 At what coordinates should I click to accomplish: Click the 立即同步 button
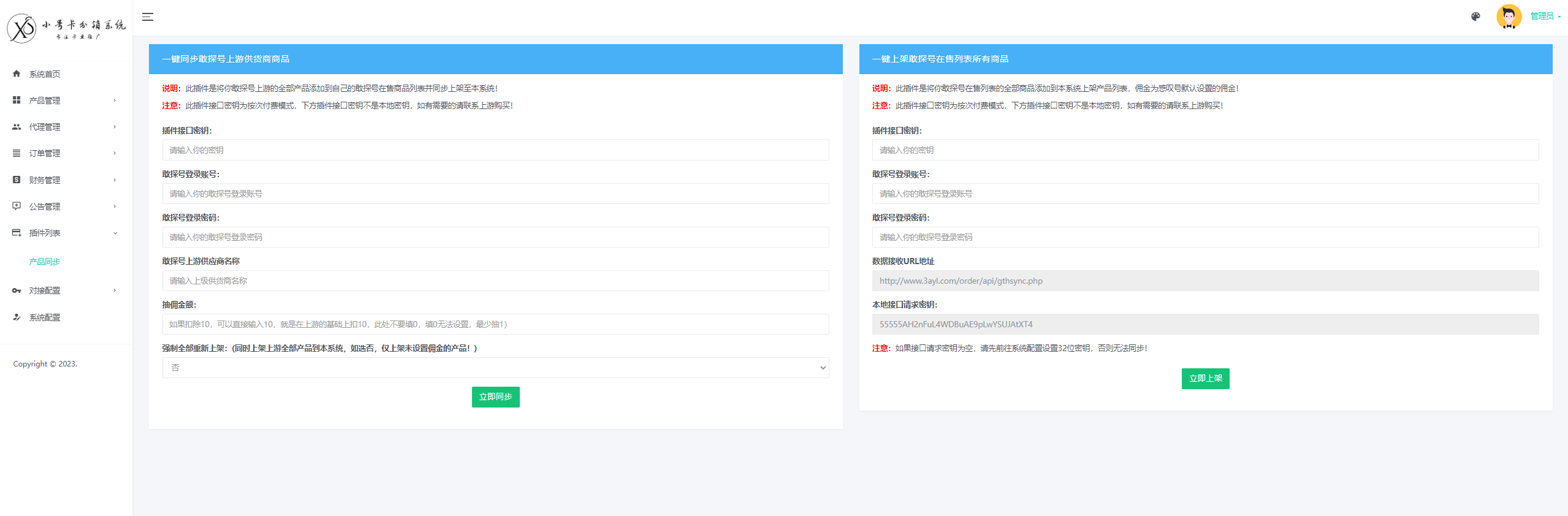pyautogui.click(x=495, y=397)
